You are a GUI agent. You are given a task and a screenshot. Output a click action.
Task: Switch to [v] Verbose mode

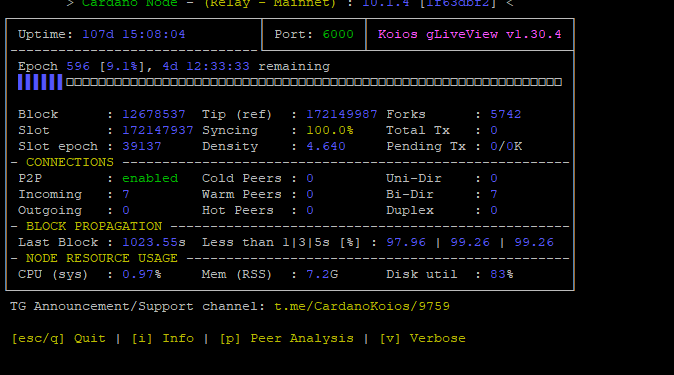(x=422, y=338)
